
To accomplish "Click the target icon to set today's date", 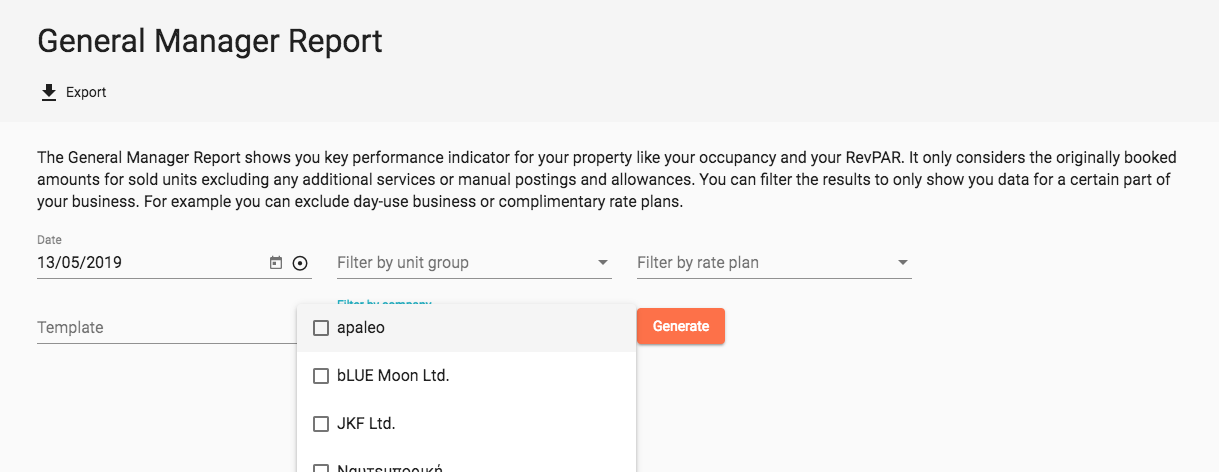I will click(300, 263).
